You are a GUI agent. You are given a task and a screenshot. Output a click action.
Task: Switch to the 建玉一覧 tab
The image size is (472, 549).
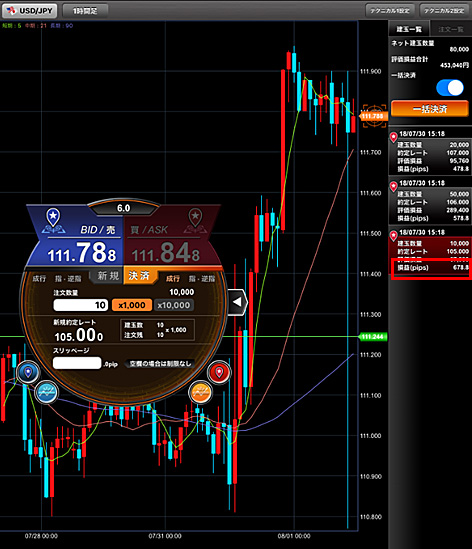click(409, 29)
